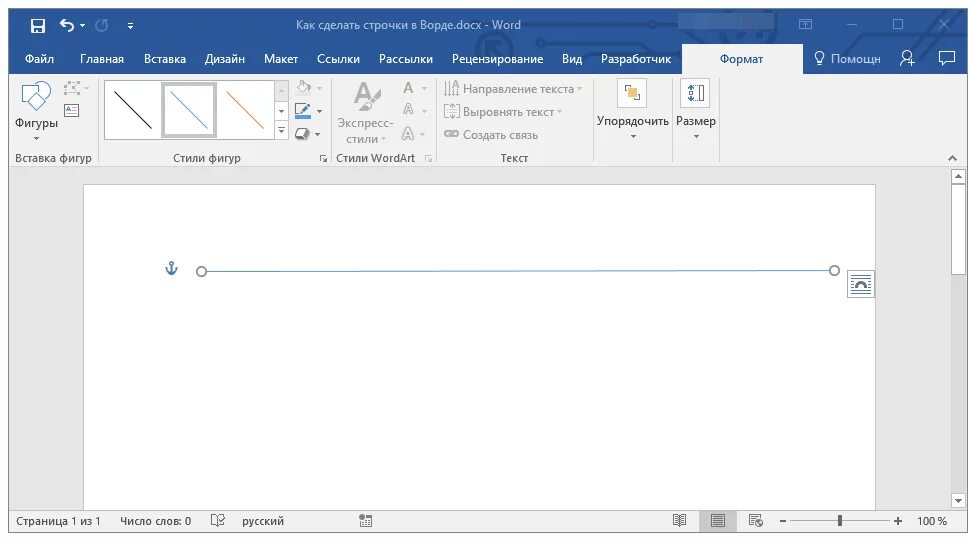Apply the black line shape style
The image size is (968, 541).
click(x=133, y=110)
